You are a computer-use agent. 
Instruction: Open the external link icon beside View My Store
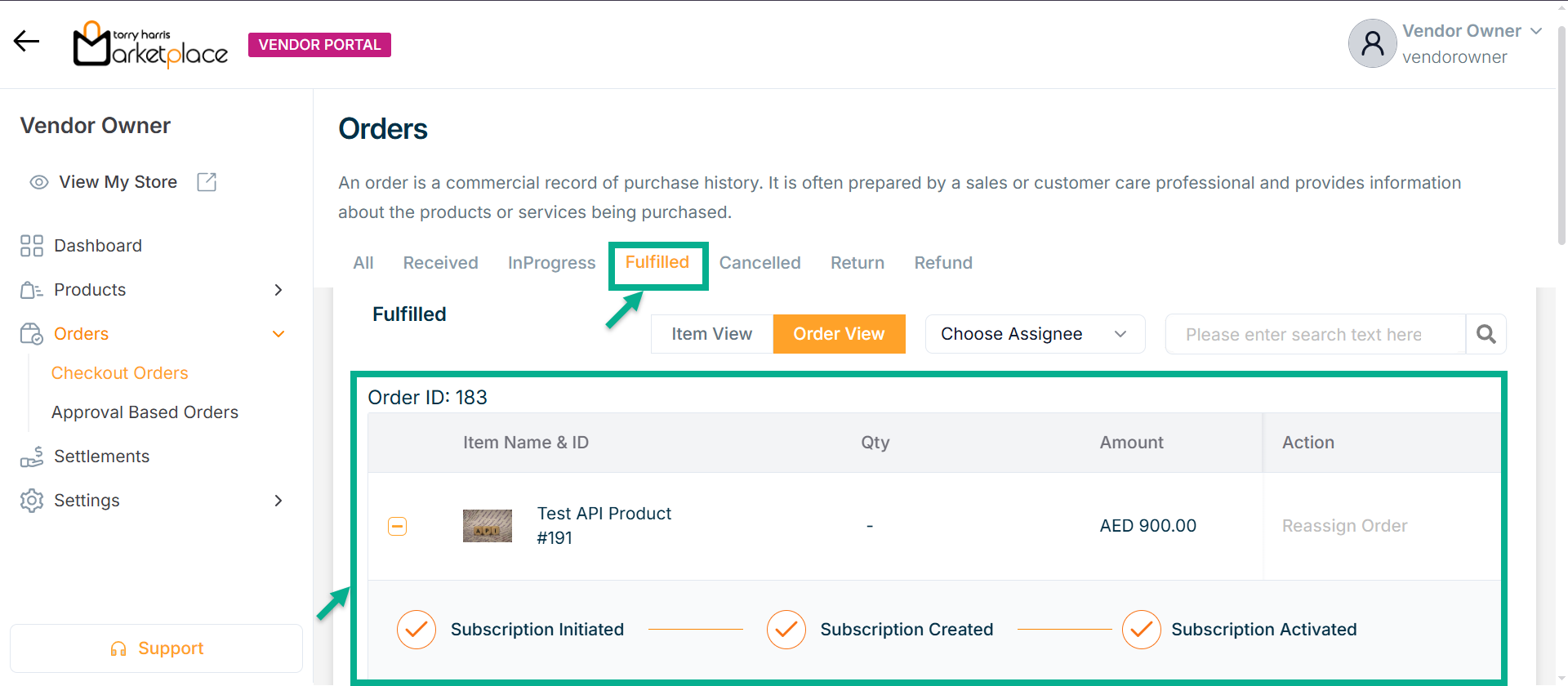tap(207, 182)
